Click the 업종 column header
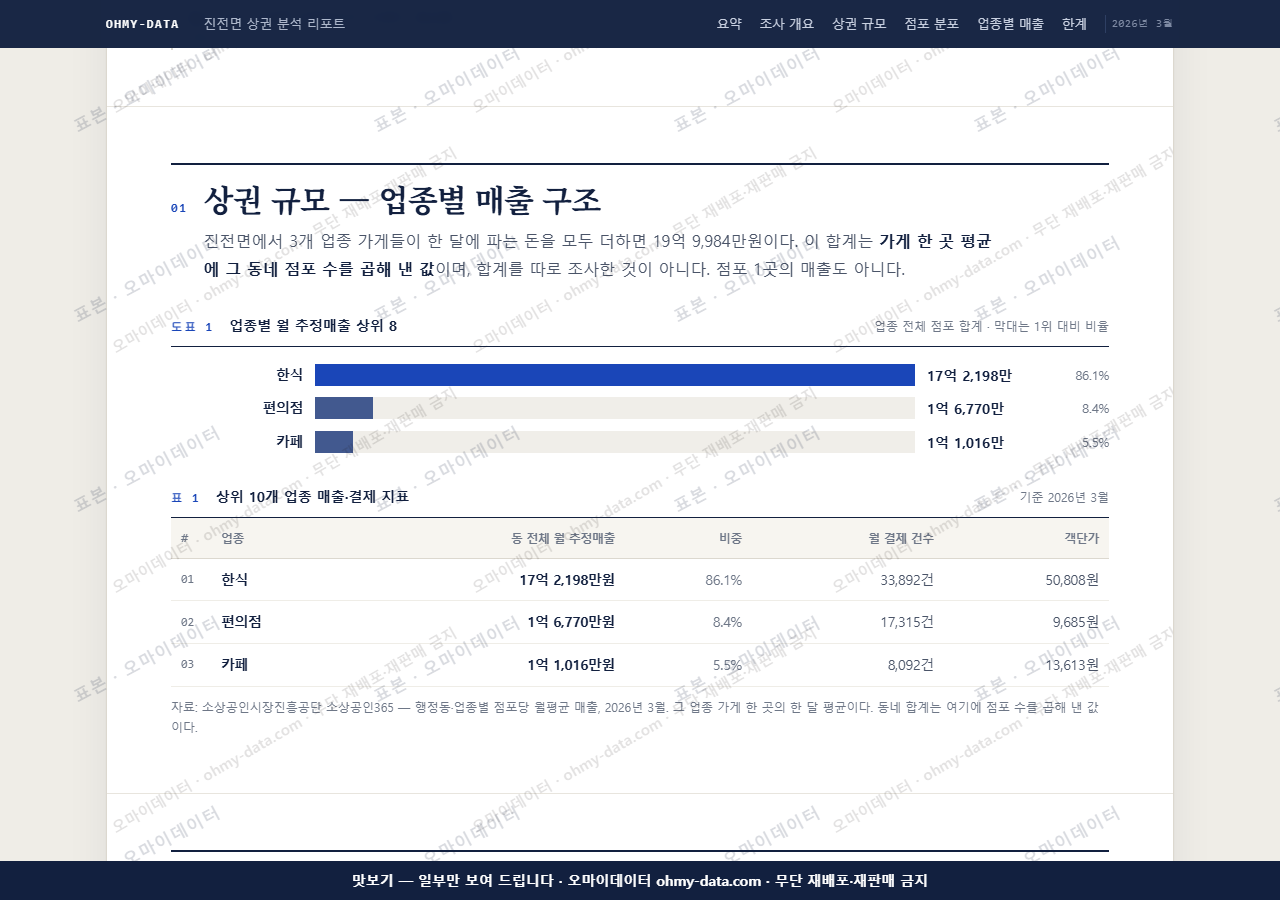This screenshot has width=1280, height=900. pos(233,538)
